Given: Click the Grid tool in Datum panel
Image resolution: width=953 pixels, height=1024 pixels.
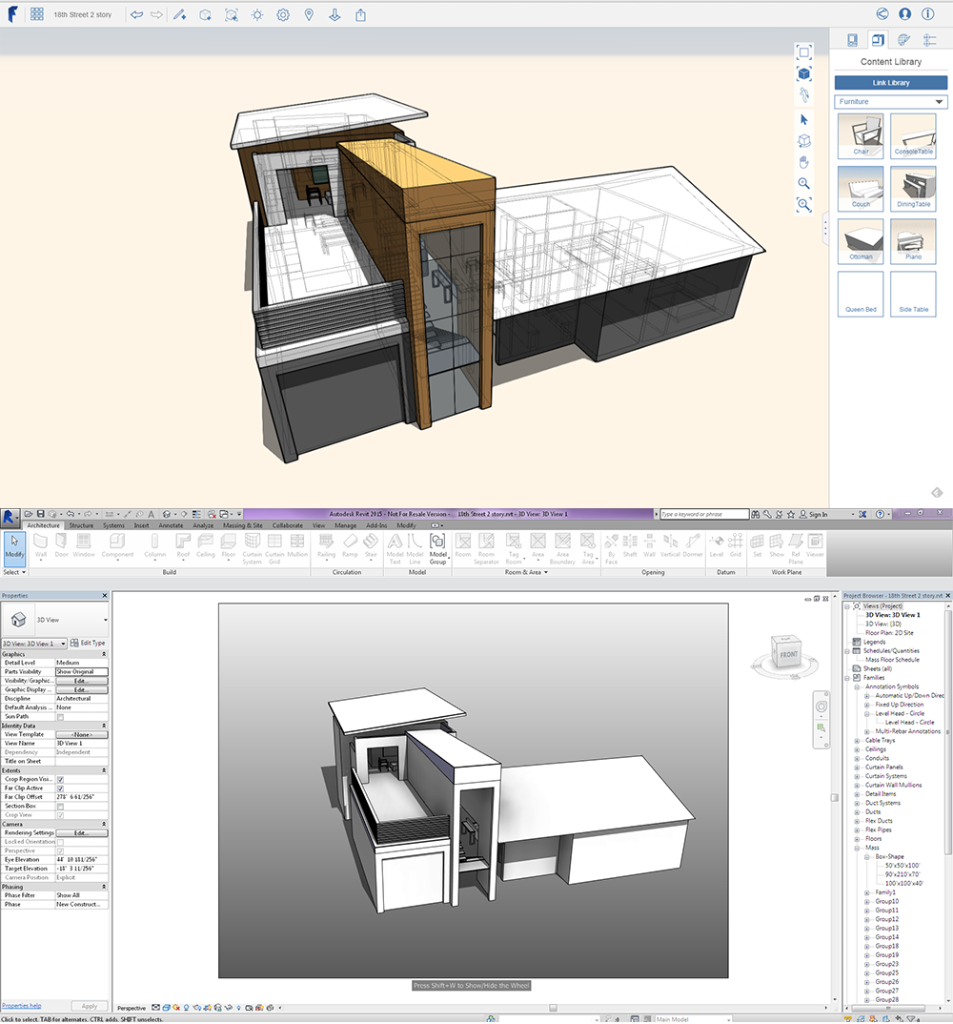Looking at the screenshot, I should pyautogui.click(x=735, y=546).
